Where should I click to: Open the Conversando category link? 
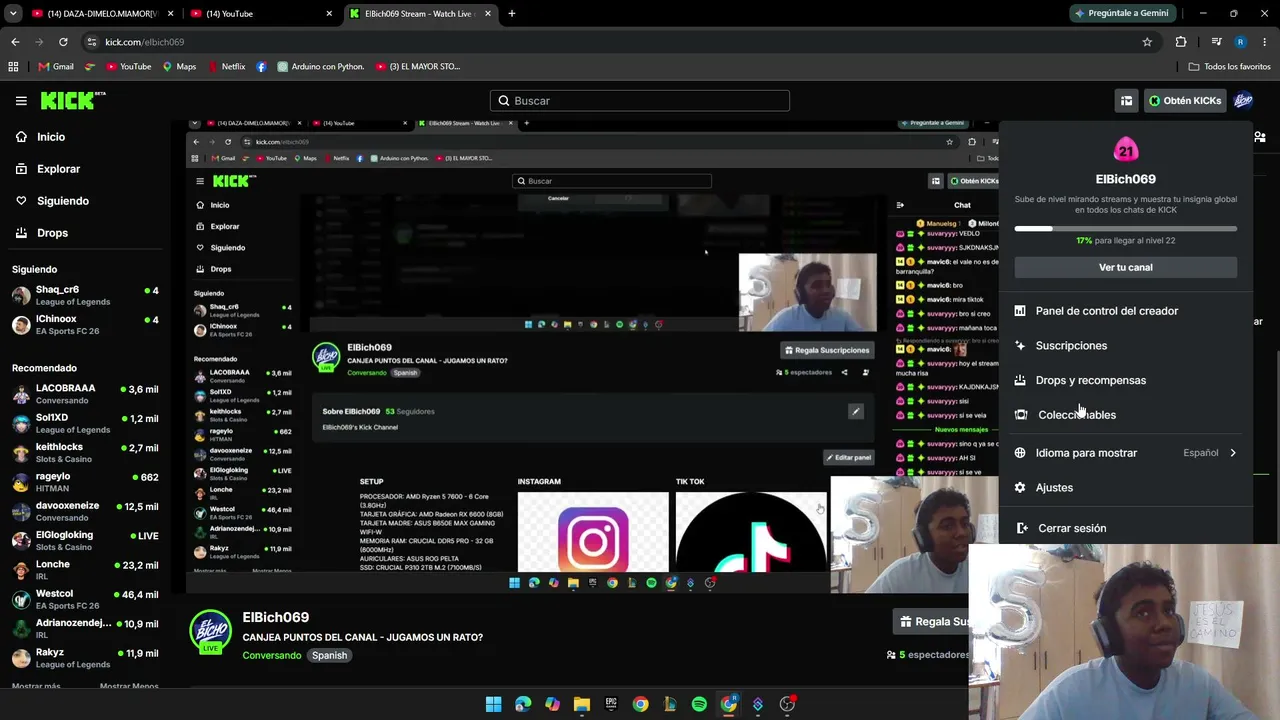coord(272,656)
